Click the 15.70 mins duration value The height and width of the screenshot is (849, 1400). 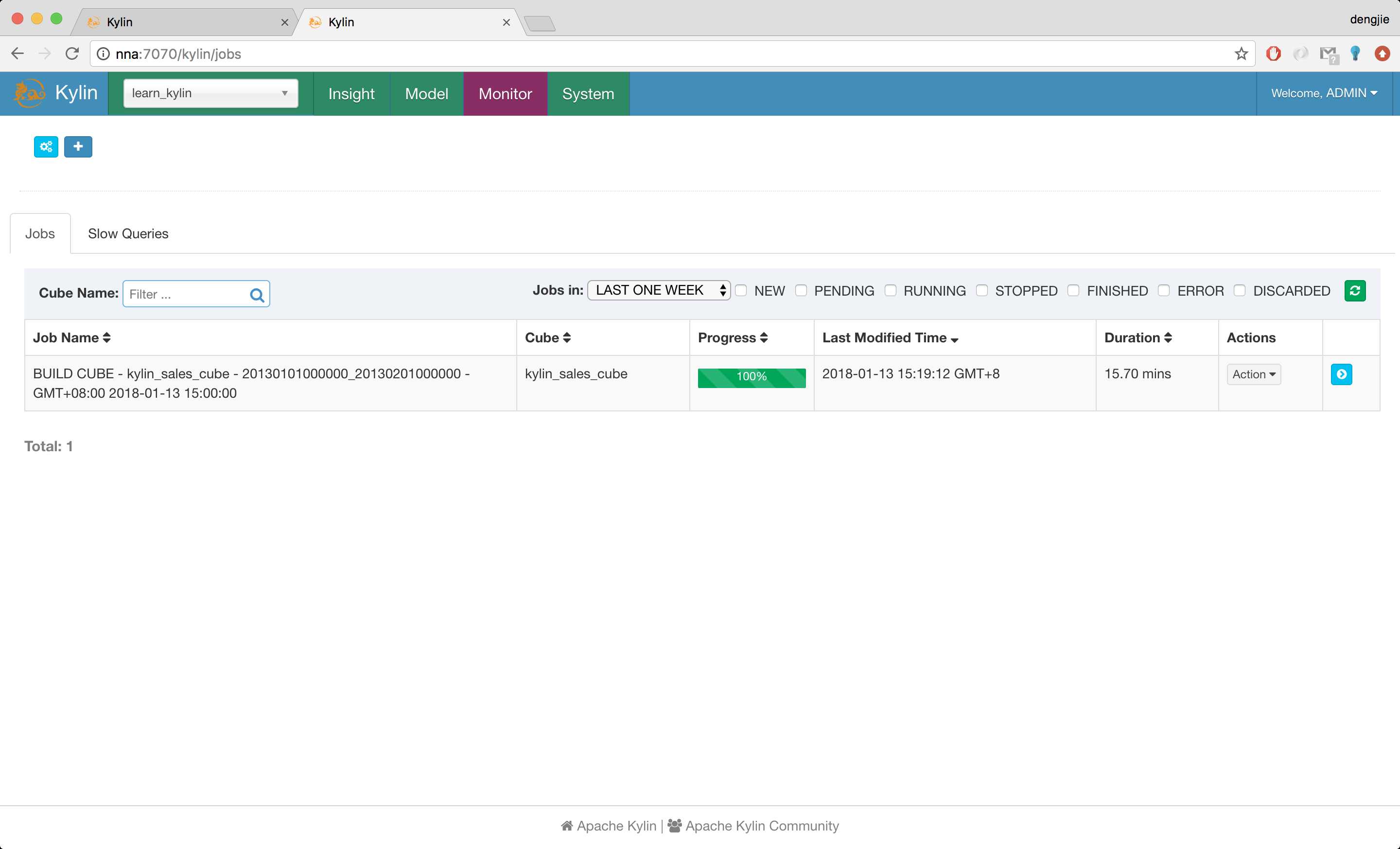click(1137, 374)
